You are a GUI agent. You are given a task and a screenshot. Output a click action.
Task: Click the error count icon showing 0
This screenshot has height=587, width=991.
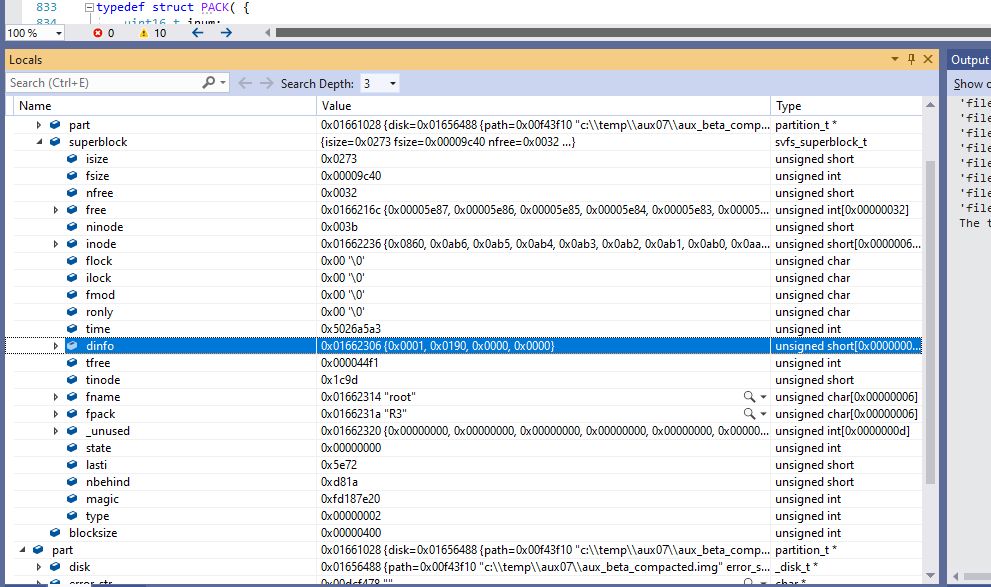tap(98, 33)
